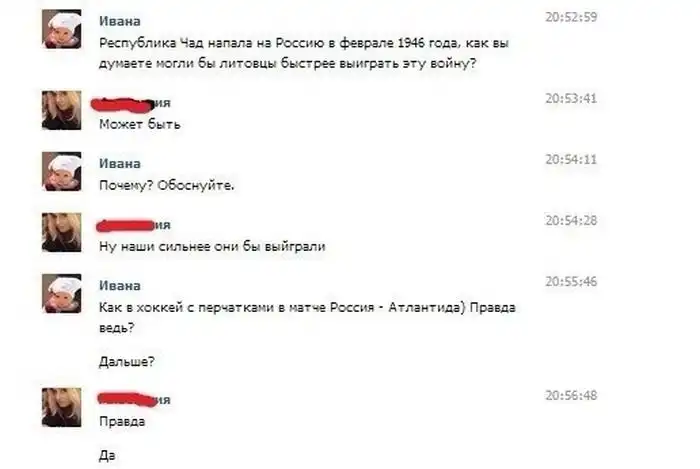Click the timestamp 20:54:11
This screenshot has height=469, width=700.
[571, 160]
